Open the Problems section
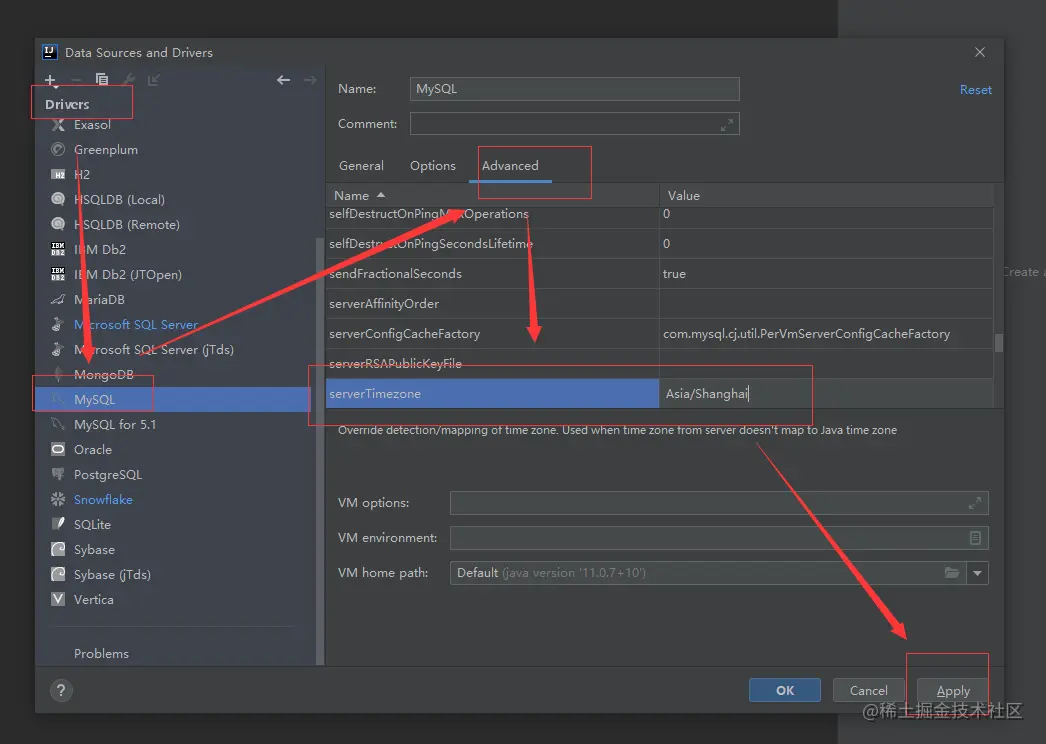 (x=101, y=654)
